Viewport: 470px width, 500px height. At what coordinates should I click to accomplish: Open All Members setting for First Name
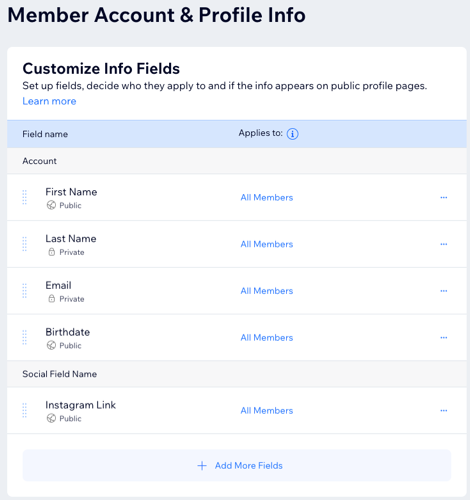[x=267, y=197]
